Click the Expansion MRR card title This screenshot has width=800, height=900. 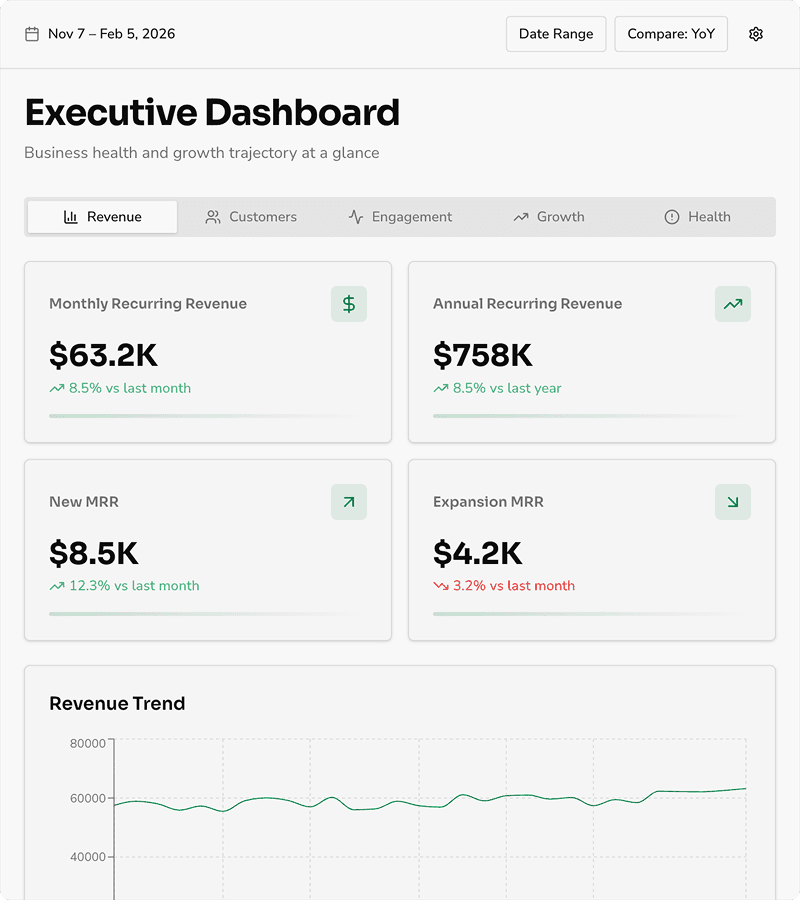tap(488, 502)
